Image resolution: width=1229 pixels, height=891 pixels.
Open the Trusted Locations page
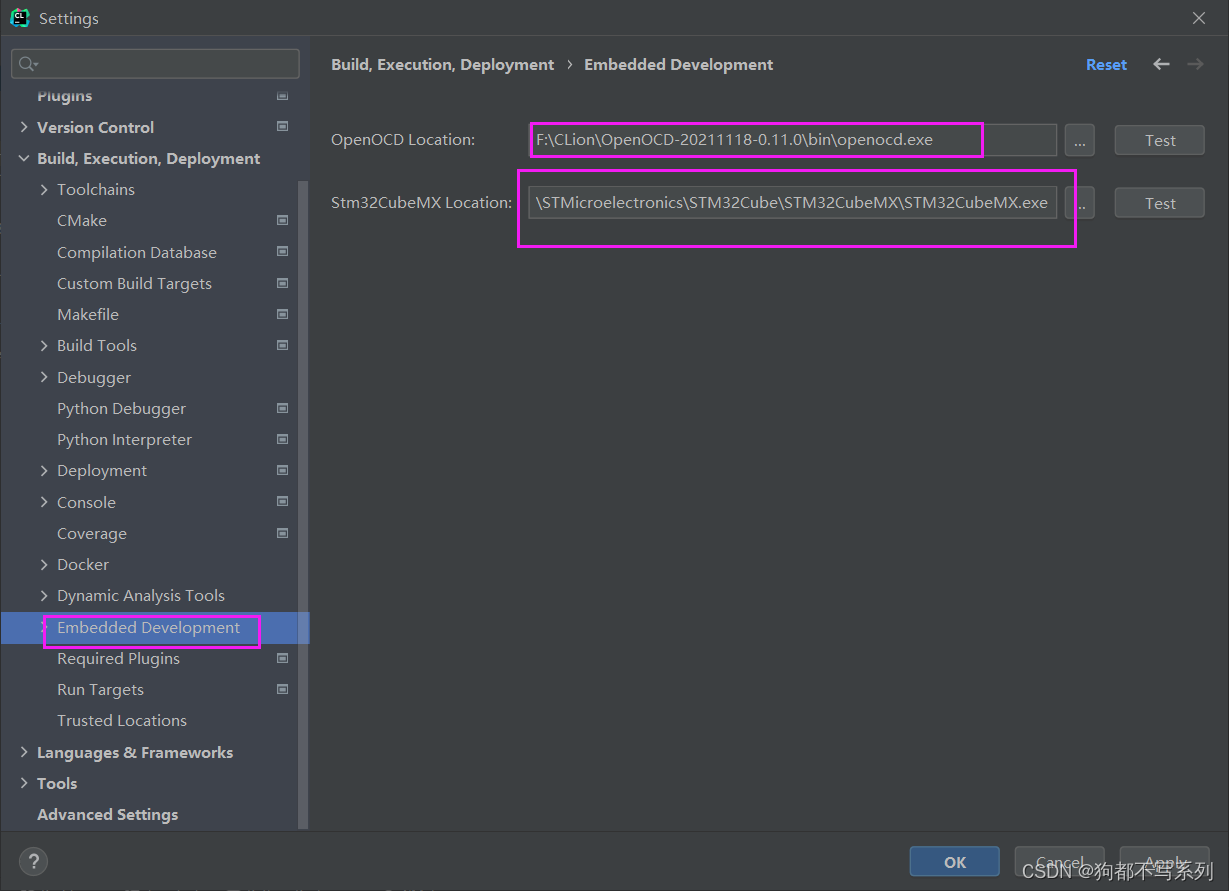click(122, 720)
